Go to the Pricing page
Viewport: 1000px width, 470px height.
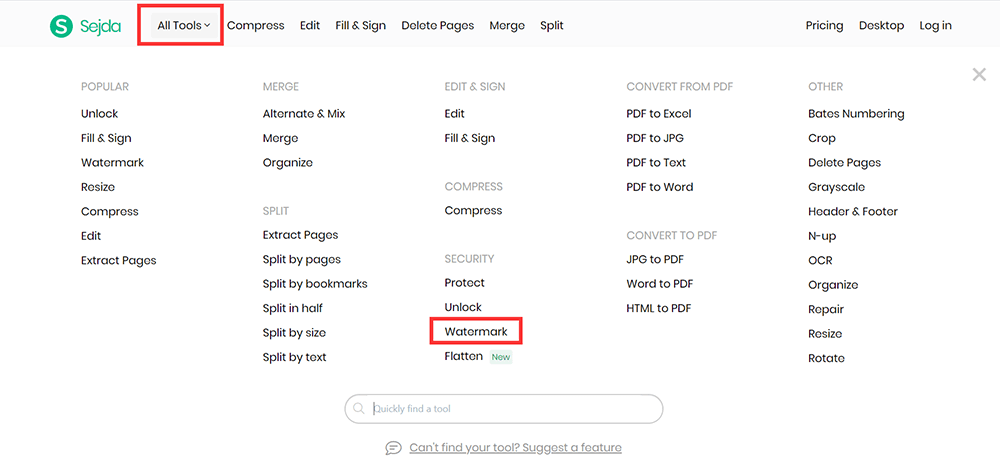824,26
